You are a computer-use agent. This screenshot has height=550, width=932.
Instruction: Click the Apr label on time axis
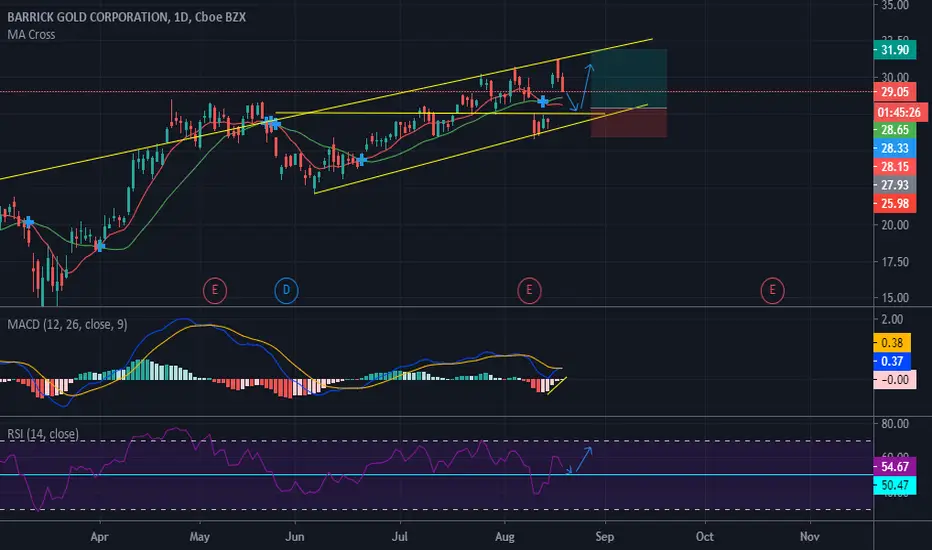pyautogui.click(x=99, y=536)
